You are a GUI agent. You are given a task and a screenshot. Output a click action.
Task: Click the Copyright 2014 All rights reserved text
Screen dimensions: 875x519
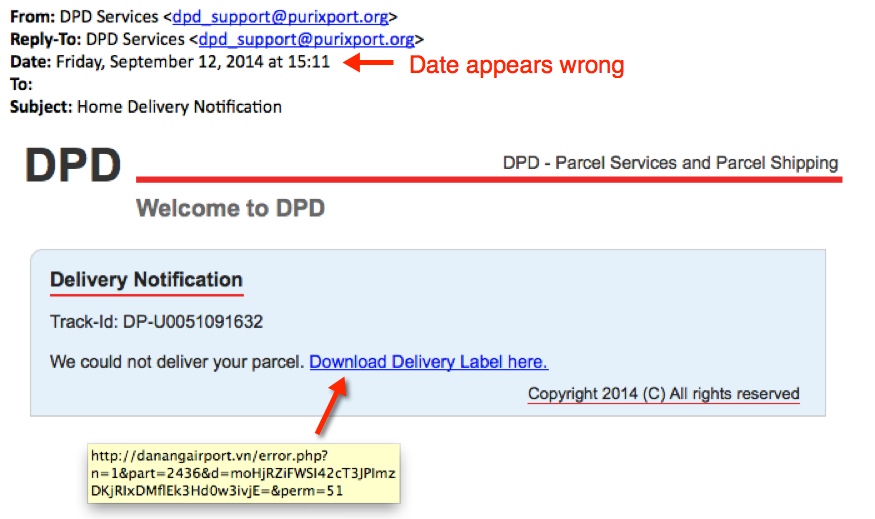[664, 393]
